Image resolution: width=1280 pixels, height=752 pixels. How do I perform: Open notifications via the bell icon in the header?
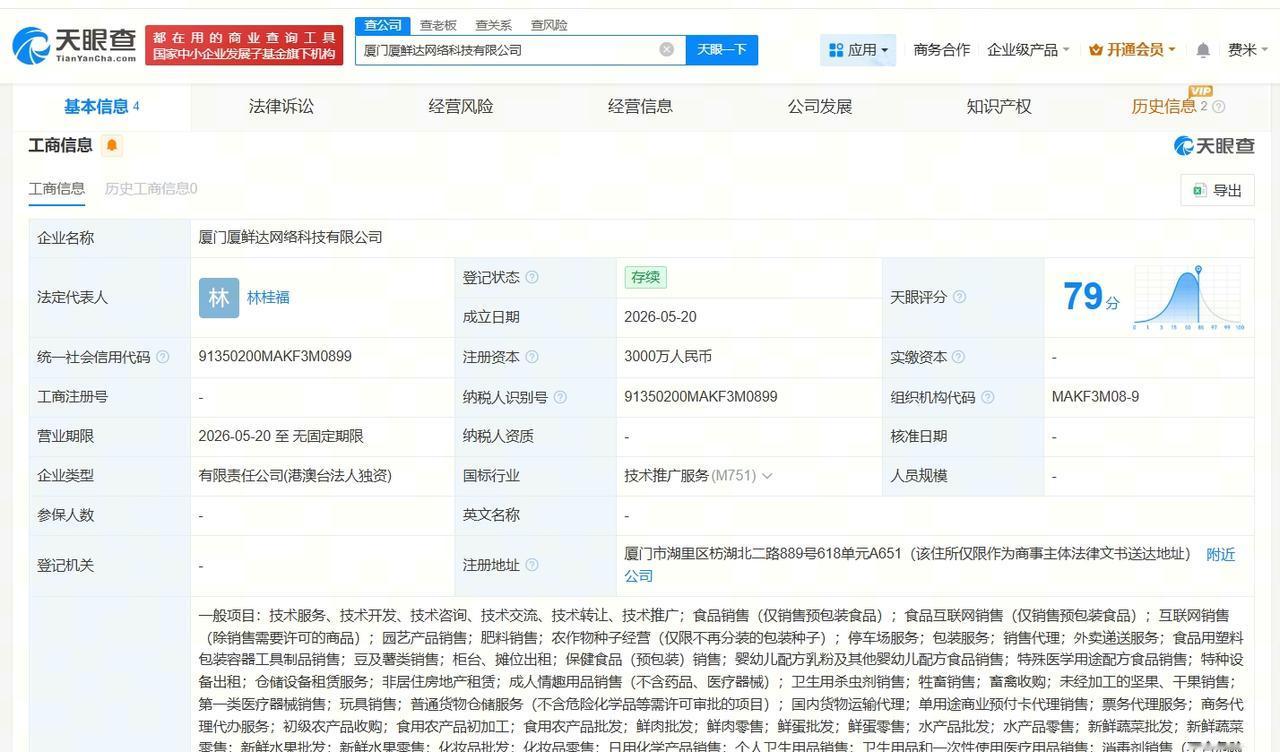pyautogui.click(x=1203, y=49)
